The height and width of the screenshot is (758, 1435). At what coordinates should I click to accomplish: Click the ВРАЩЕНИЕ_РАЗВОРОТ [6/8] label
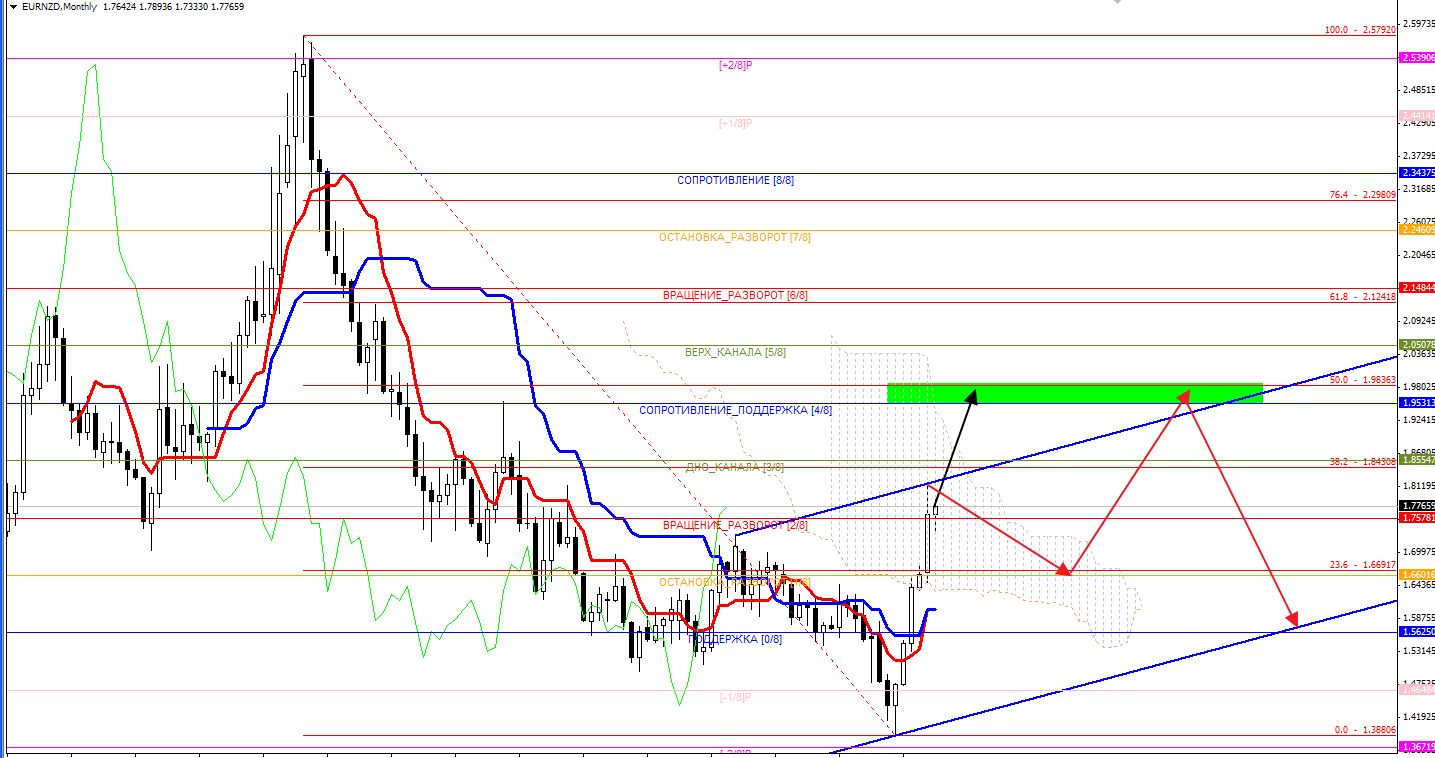click(x=735, y=296)
